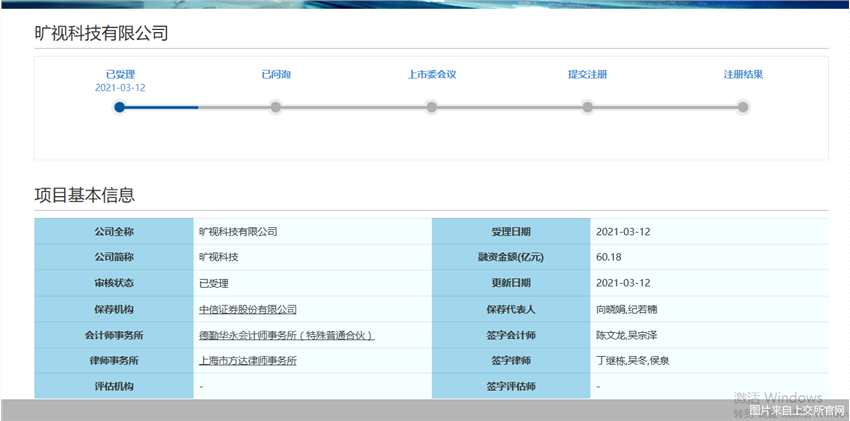Select the 上市委会议 stage label

[x=432, y=75]
